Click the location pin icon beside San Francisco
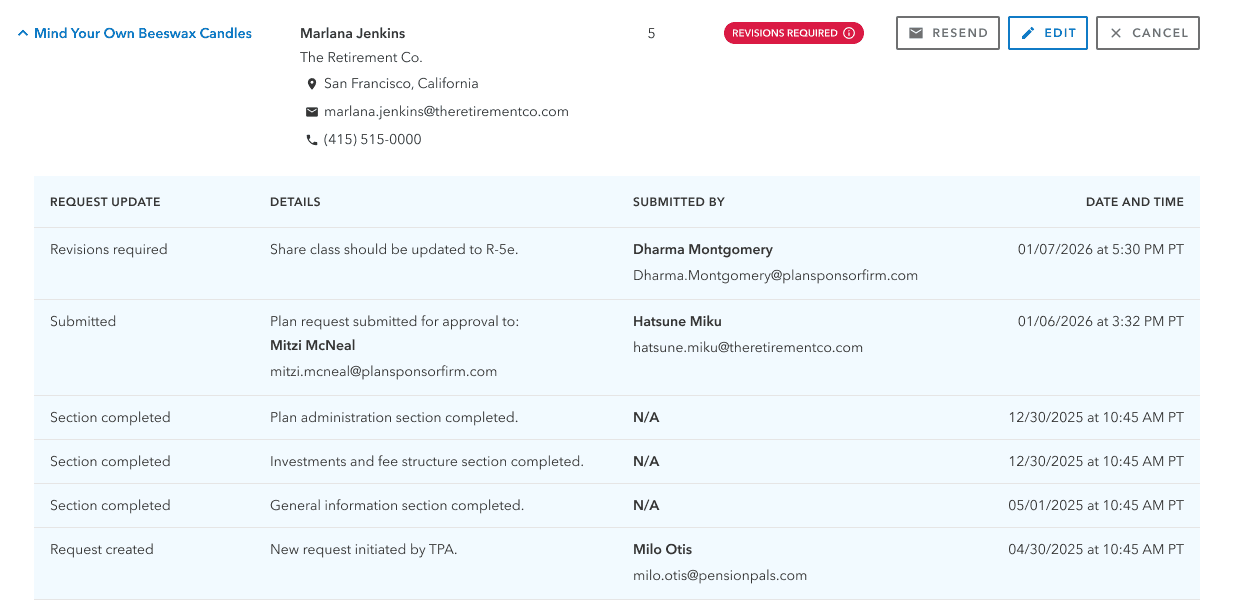The height and width of the screenshot is (616, 1236). coord(312,84)
